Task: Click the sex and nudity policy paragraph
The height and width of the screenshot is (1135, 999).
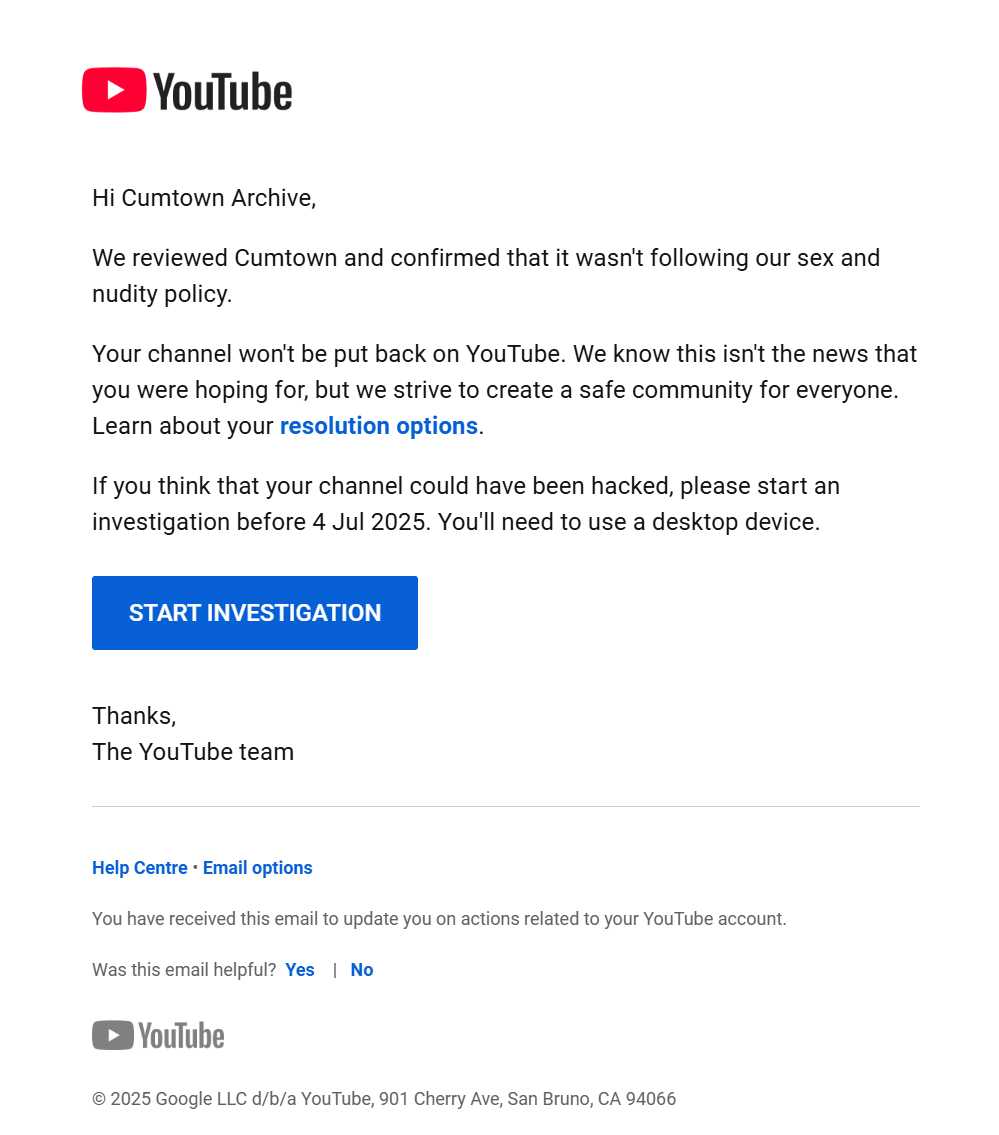Action: 486,276
